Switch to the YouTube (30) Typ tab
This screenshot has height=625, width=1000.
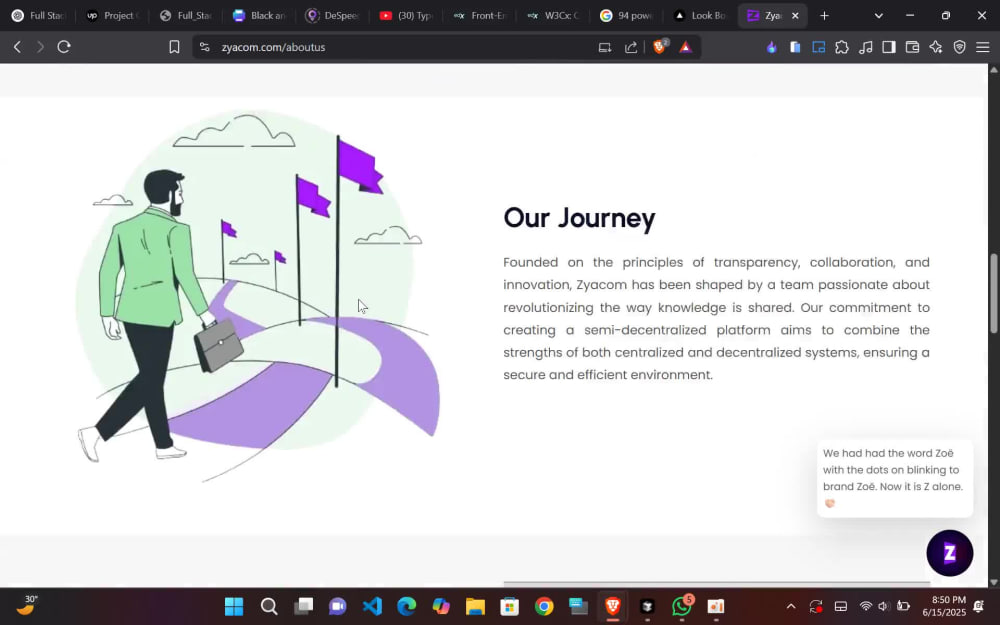pos(406,15)
